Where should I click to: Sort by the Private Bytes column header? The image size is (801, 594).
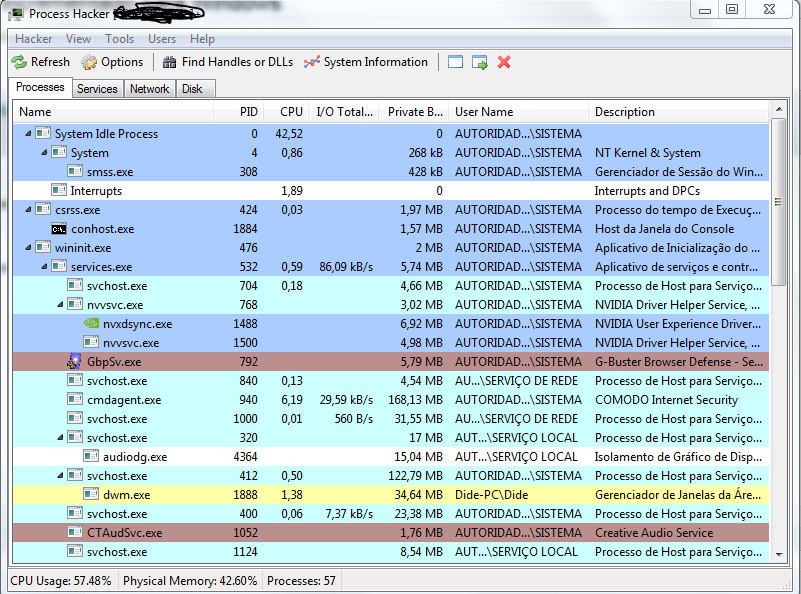tap(414, 112)
